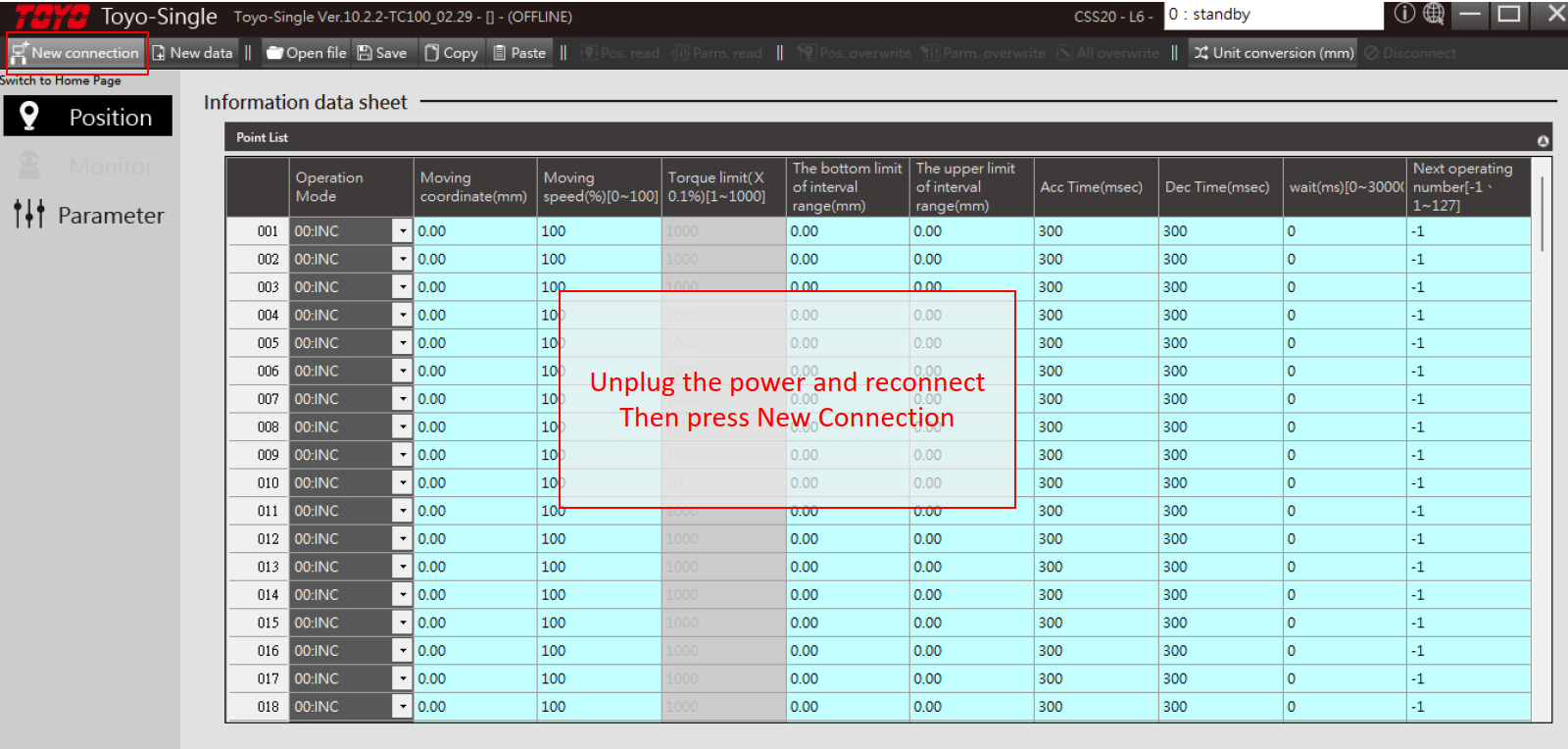Click the table vertical scrollbar
Screen dimensions: 1568x749
click(x=1542, y=214)
